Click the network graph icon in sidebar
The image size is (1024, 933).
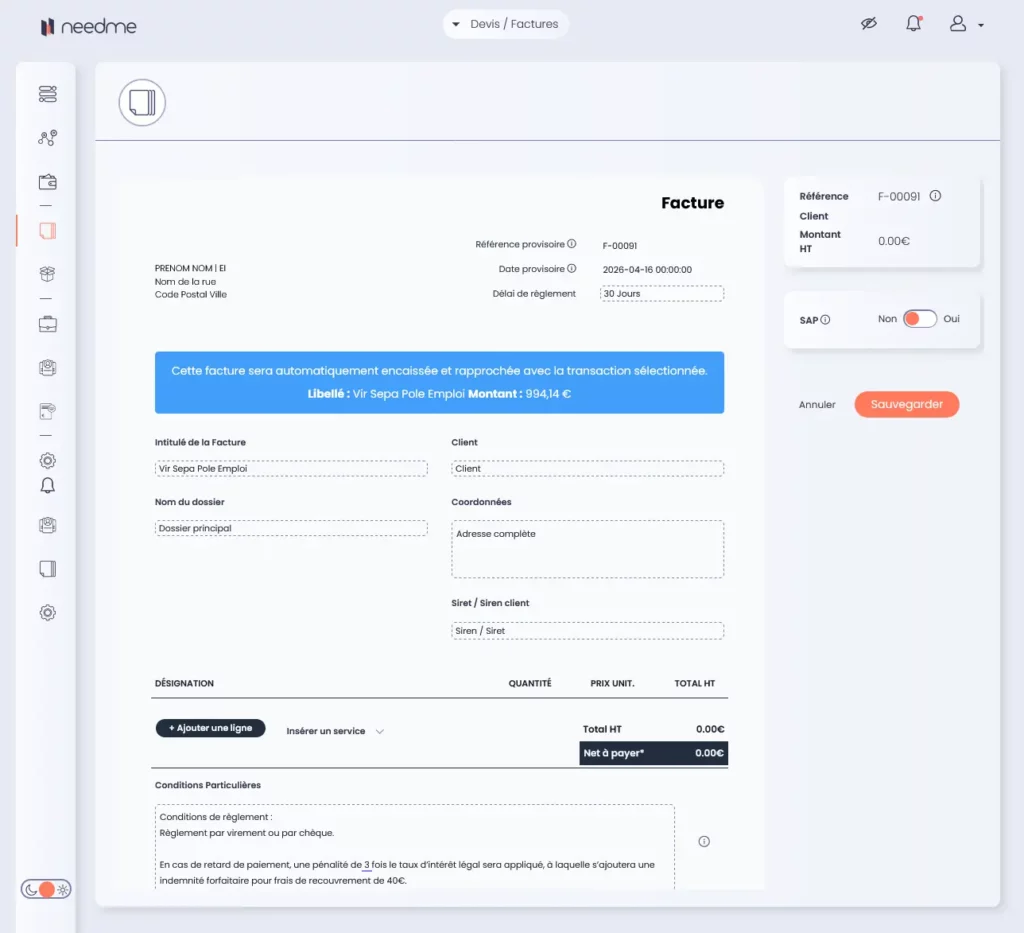(x=47, y=138)
